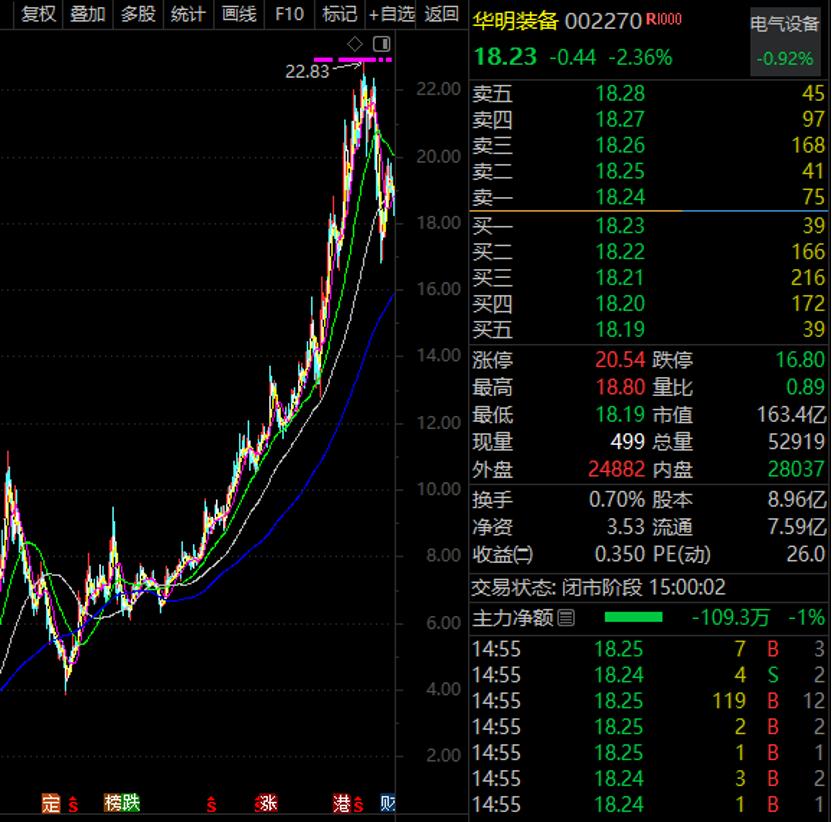Viewport: 832px width, 822px height.
Task: Click the blue 财 event marker
Action: 388,802
